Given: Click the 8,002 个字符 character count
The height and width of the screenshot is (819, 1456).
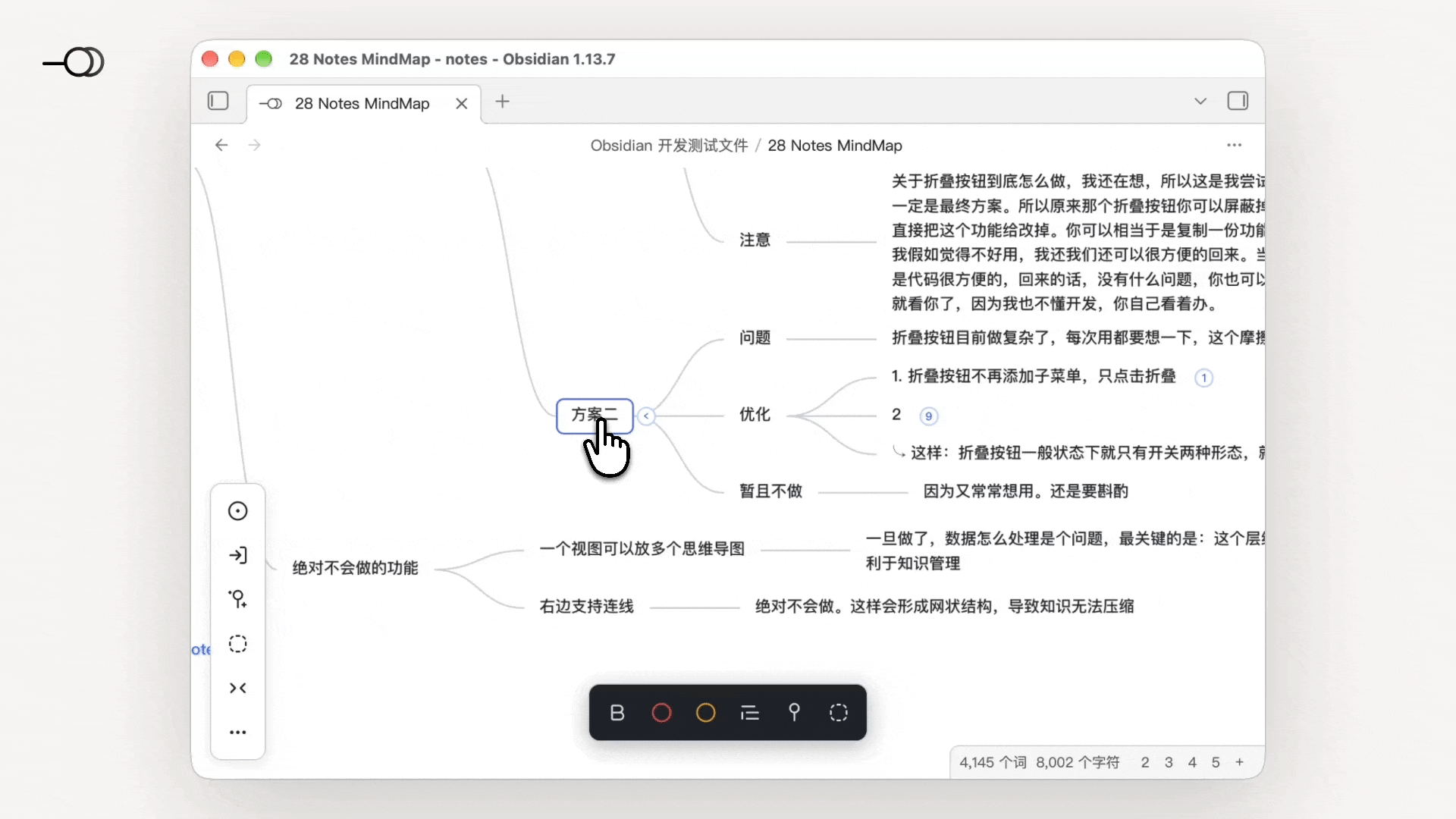Looking at the screenshot, I should pos(1078,762).
